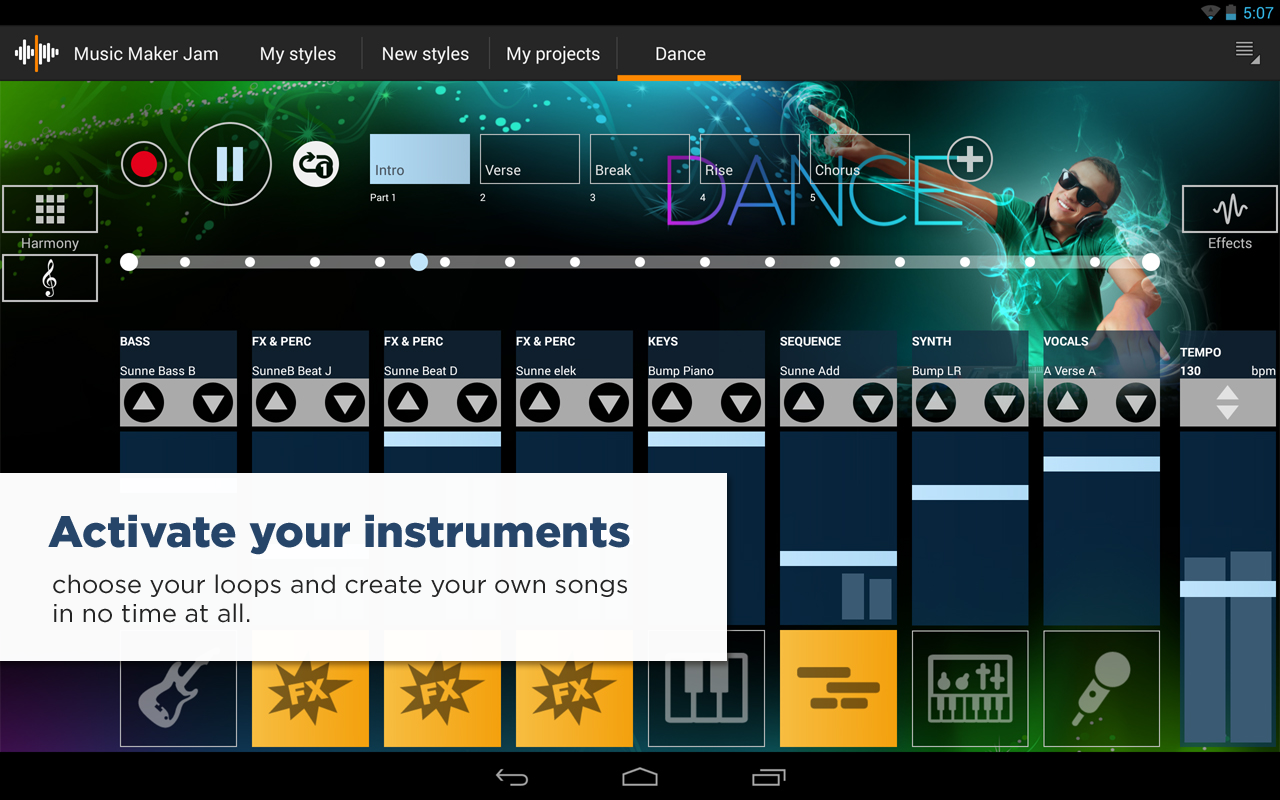
Task: Choose the Rise part
Action: tap(750, 159)
